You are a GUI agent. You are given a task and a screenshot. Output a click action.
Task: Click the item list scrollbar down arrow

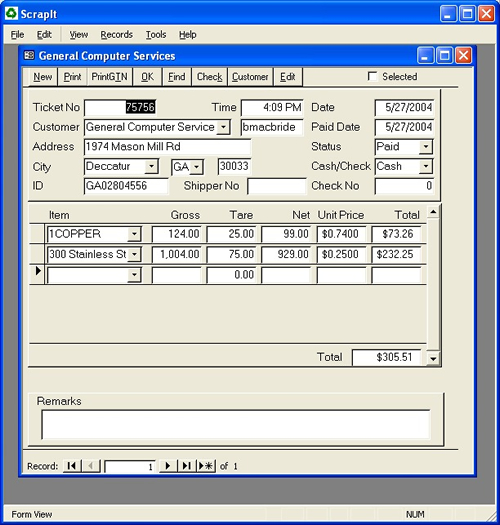point(433,359)
